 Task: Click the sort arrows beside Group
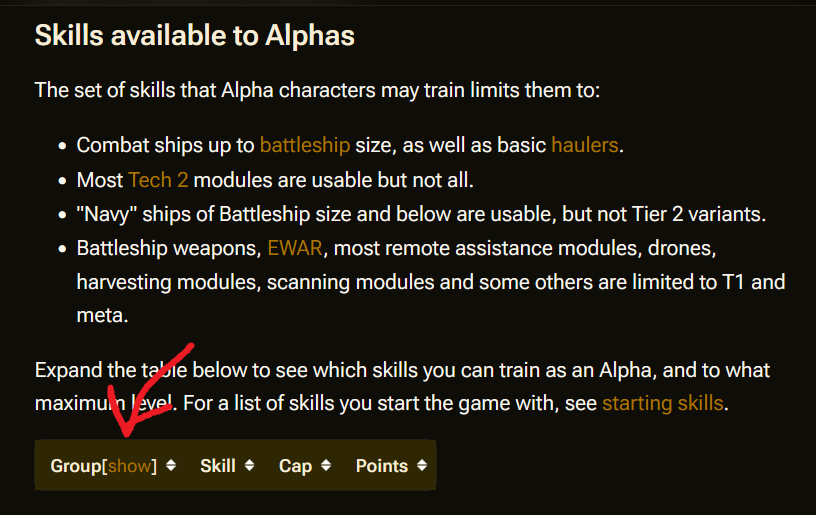coord(171,466)
